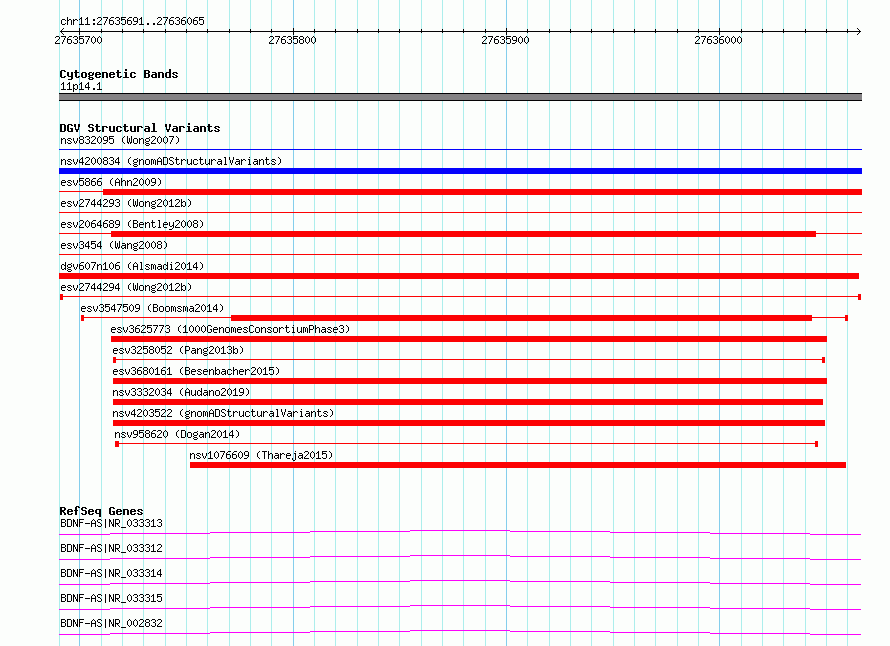Click the red esv5866 variant bar
The height and width of the screenshot is (646, 890).
(x=482, y=192)
